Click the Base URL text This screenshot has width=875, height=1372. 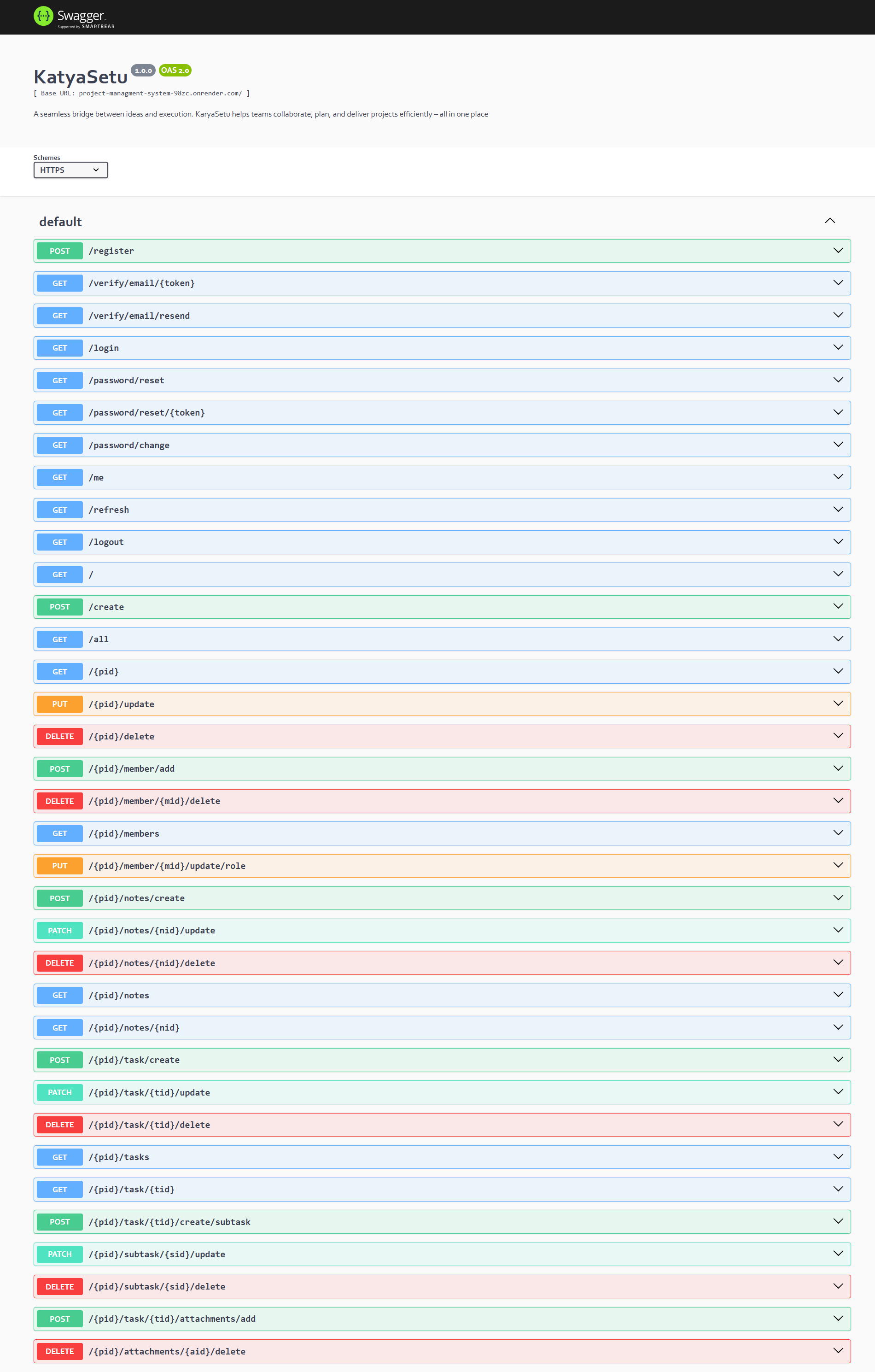pyautogui.click(x=141, y=94)
